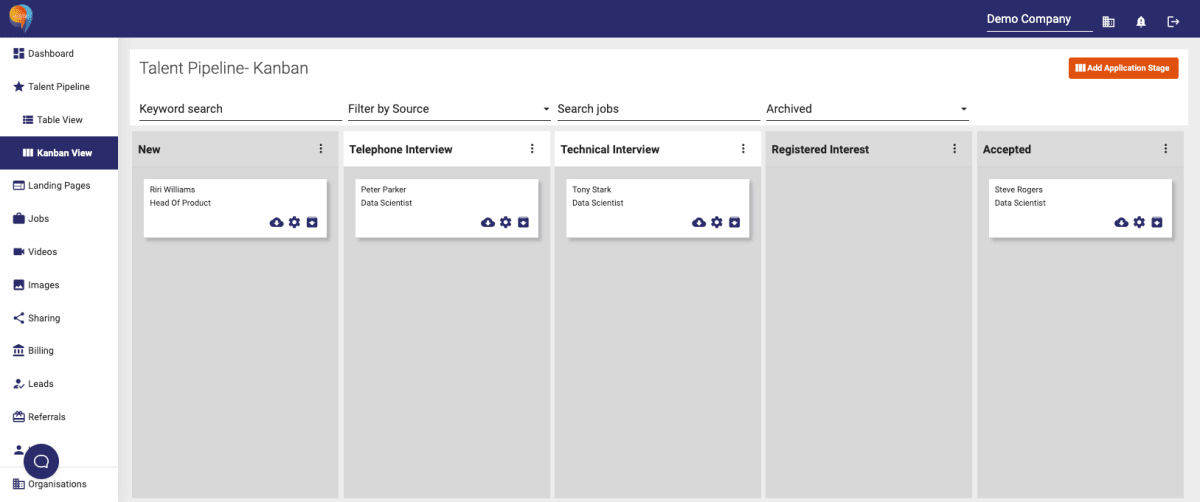Open the Technical Interview column options menu
This screenshot has width=1200, height=502.
(743, 149)
